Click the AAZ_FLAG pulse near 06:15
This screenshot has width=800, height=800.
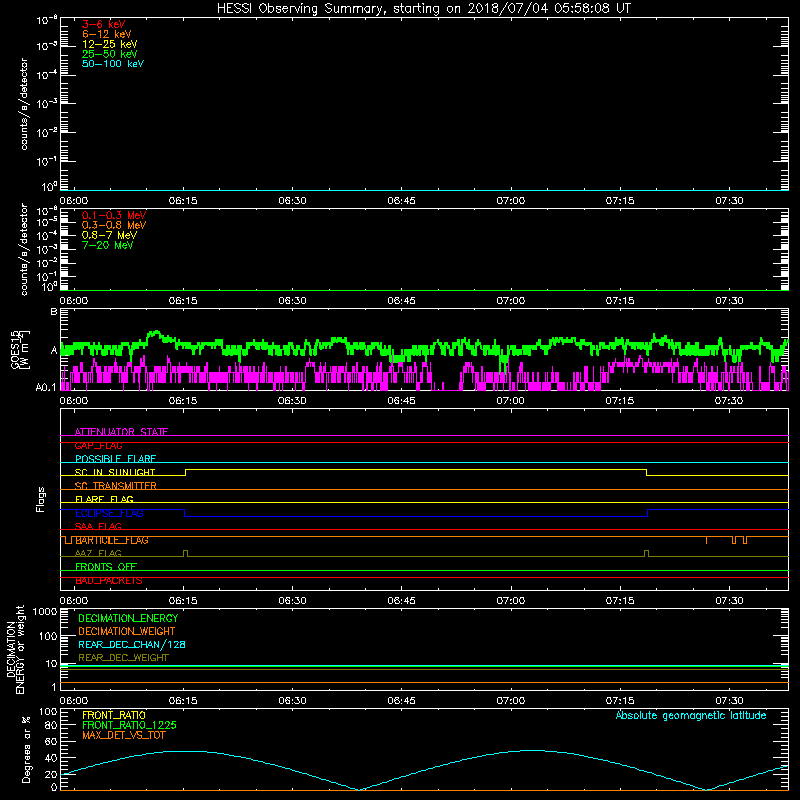(185, 553)
